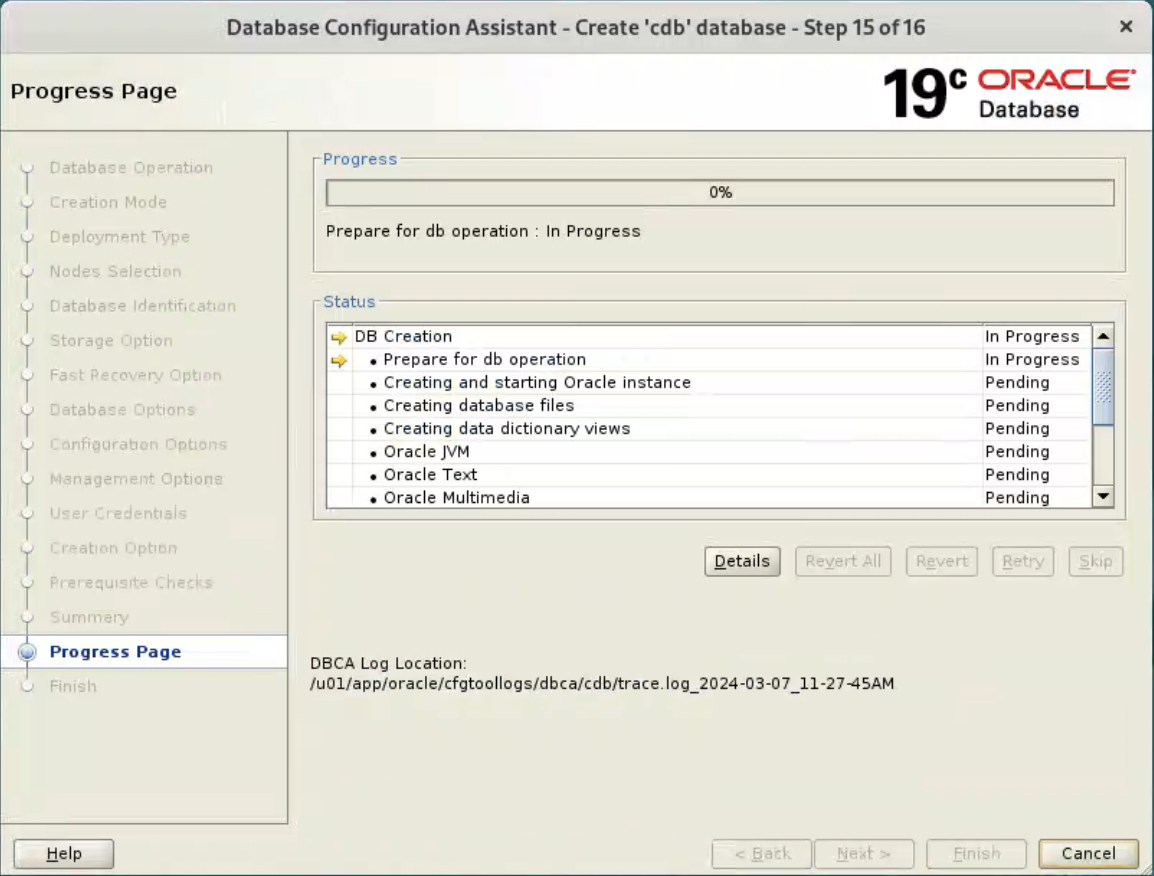
Task: Close the Database Configuration Assistant window
Action: coord(1126,27)
